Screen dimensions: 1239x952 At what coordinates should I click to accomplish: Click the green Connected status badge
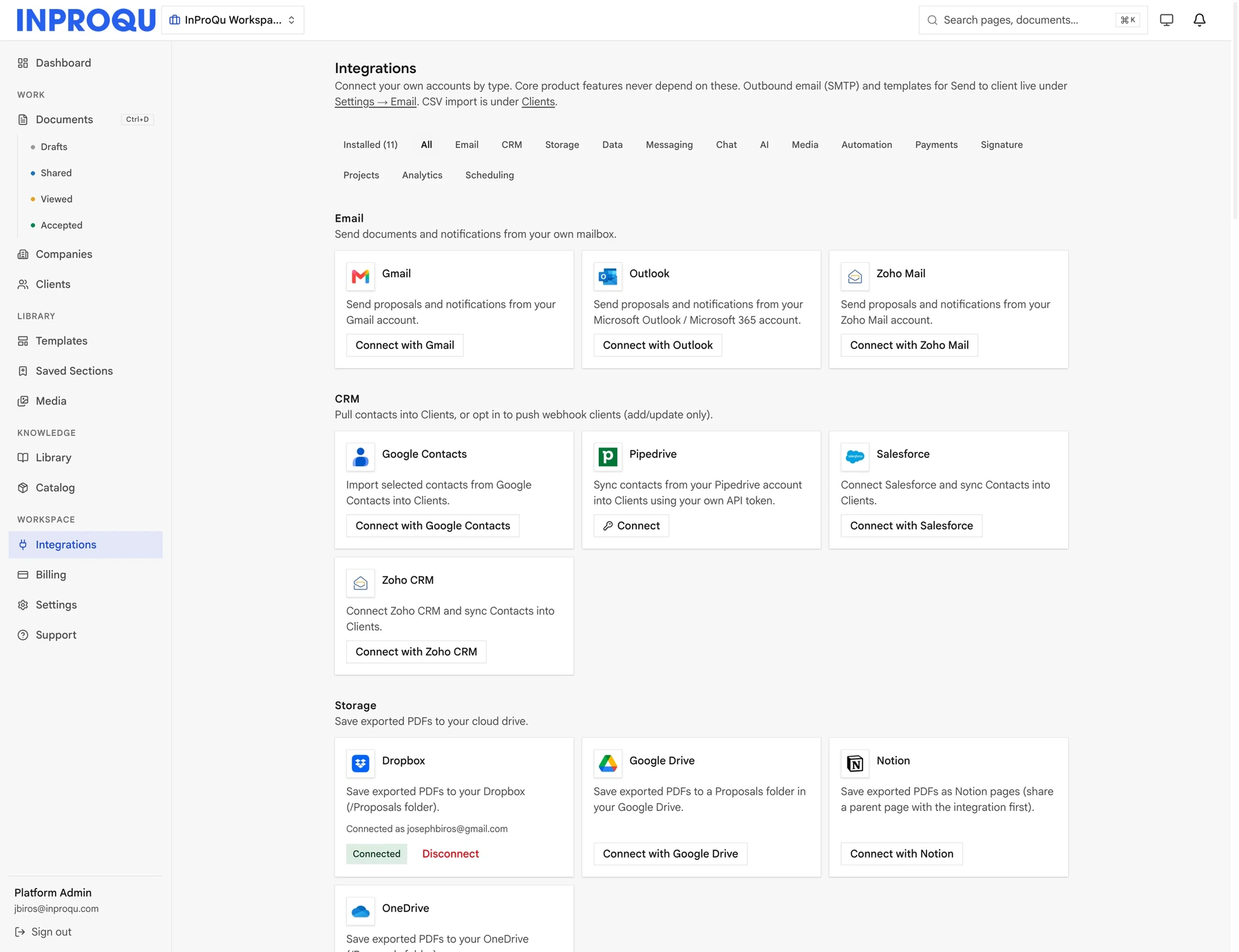377,854
